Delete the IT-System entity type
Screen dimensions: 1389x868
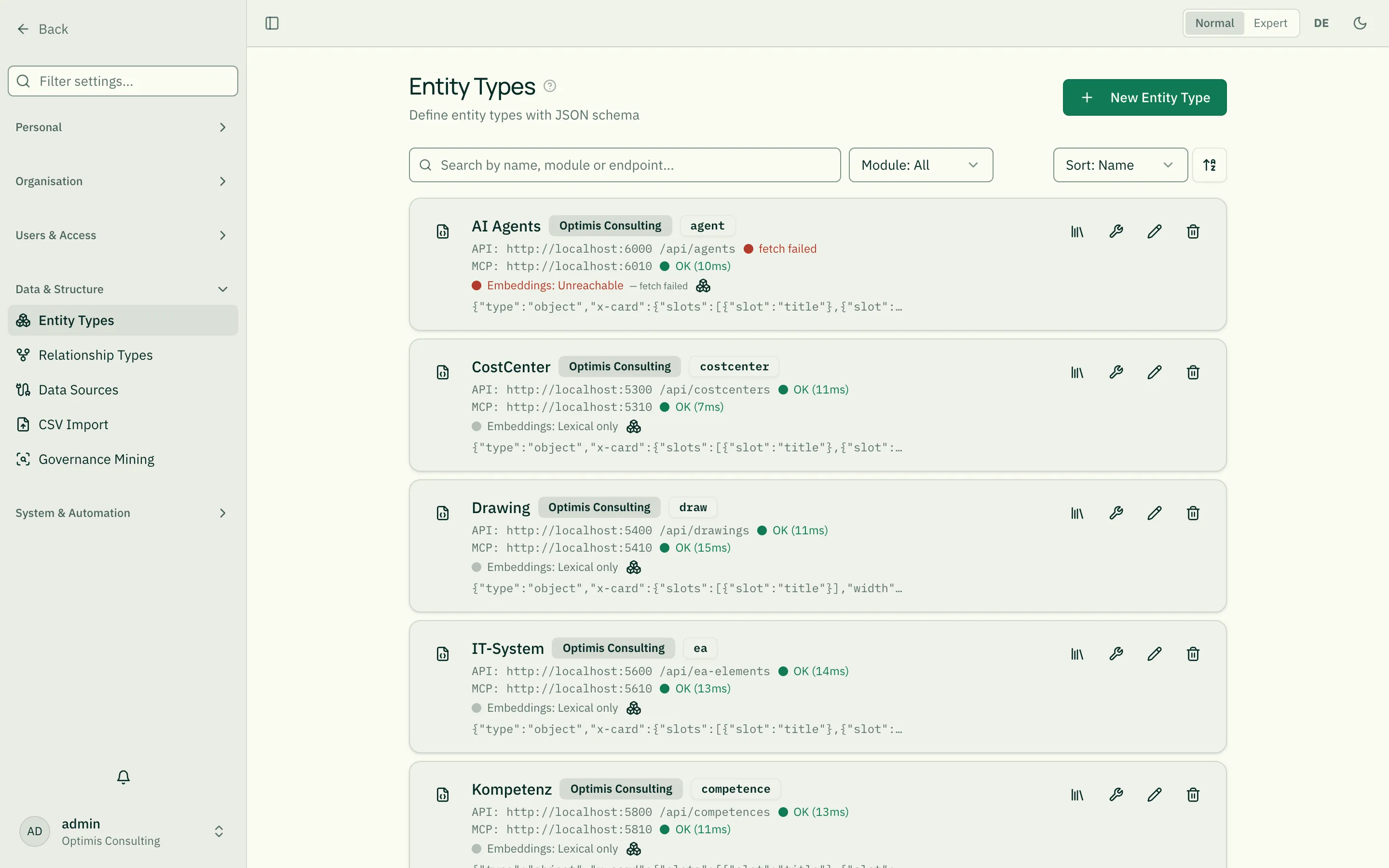(x=1193, y=654)
